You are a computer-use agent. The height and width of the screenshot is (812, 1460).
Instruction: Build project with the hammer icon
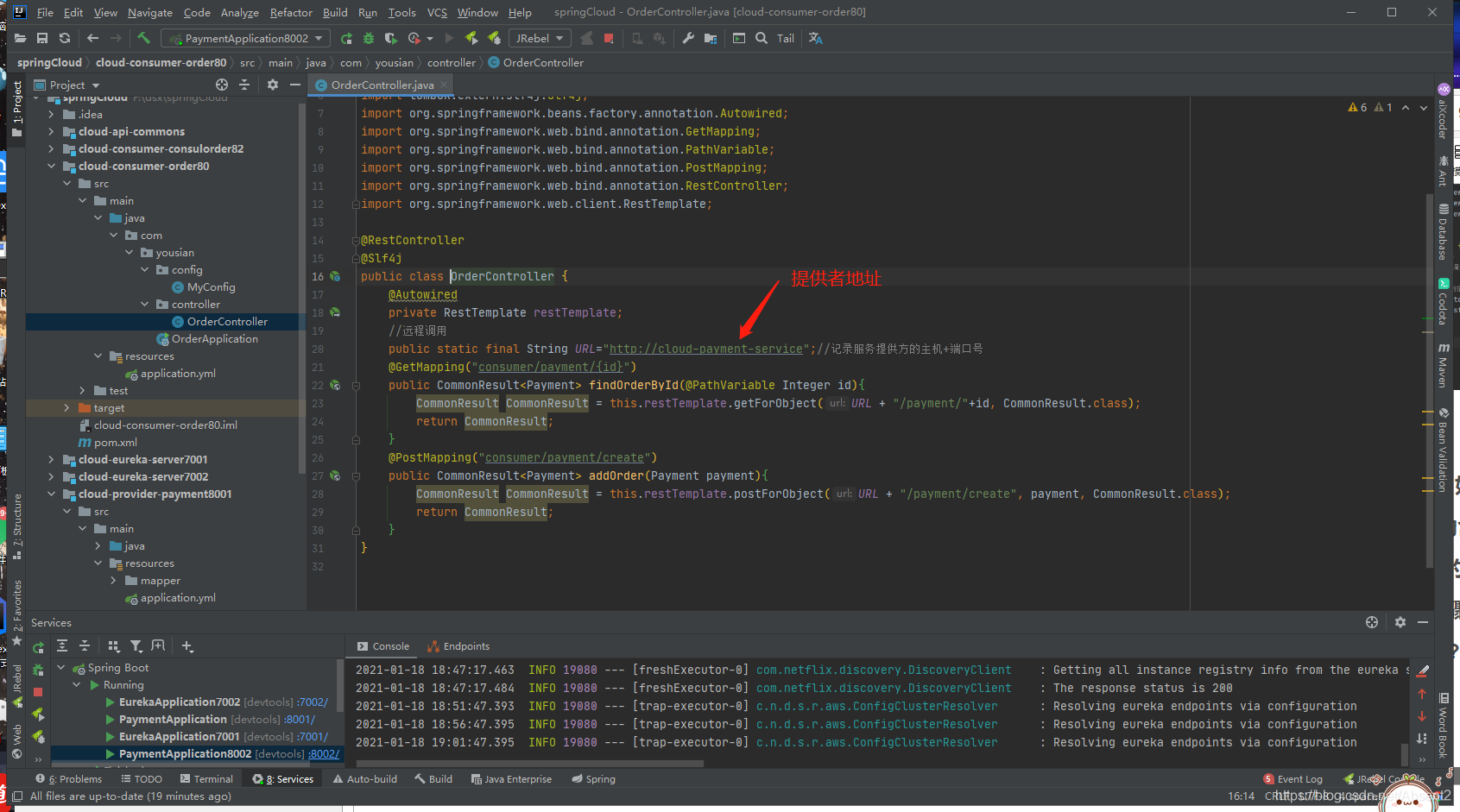pyautogui.click(x=144, y=38)
